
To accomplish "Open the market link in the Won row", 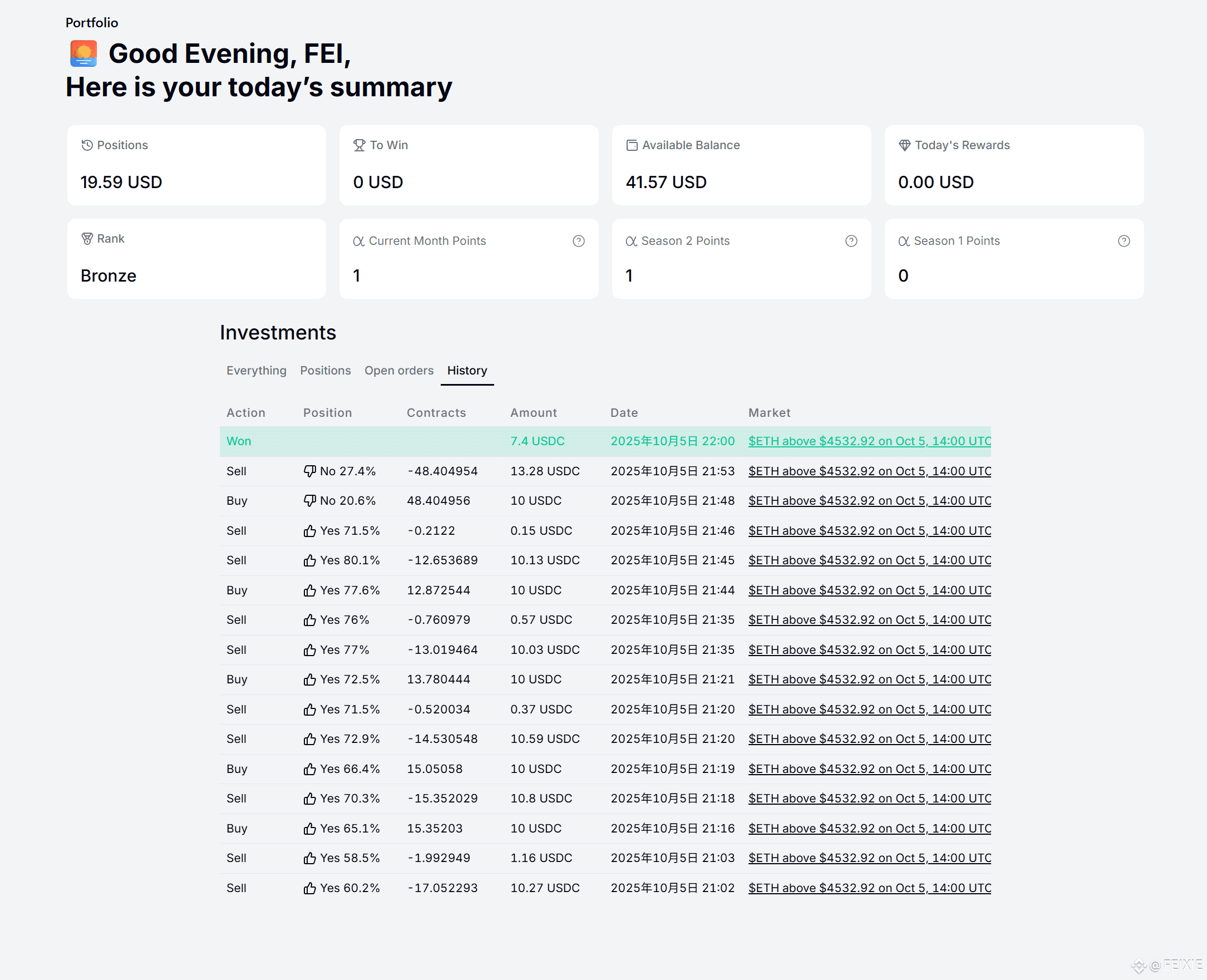I will [869, 441].
